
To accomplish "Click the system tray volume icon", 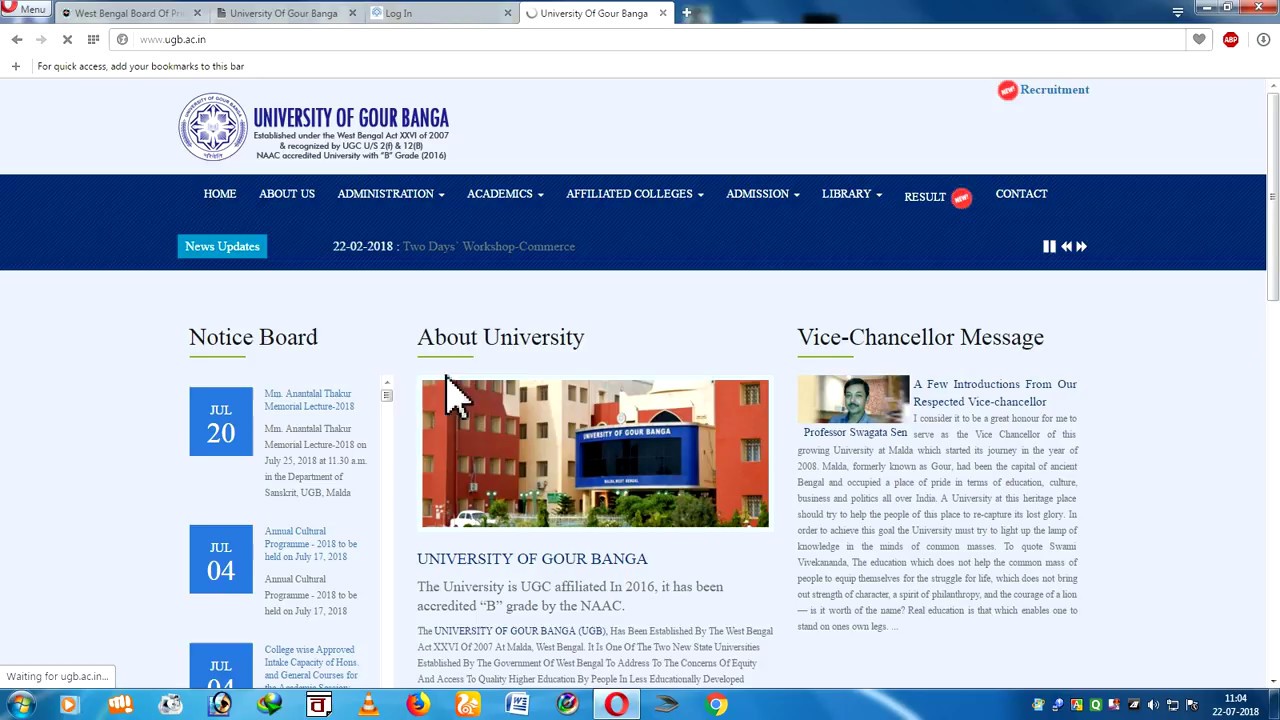I will (1153, 705).
